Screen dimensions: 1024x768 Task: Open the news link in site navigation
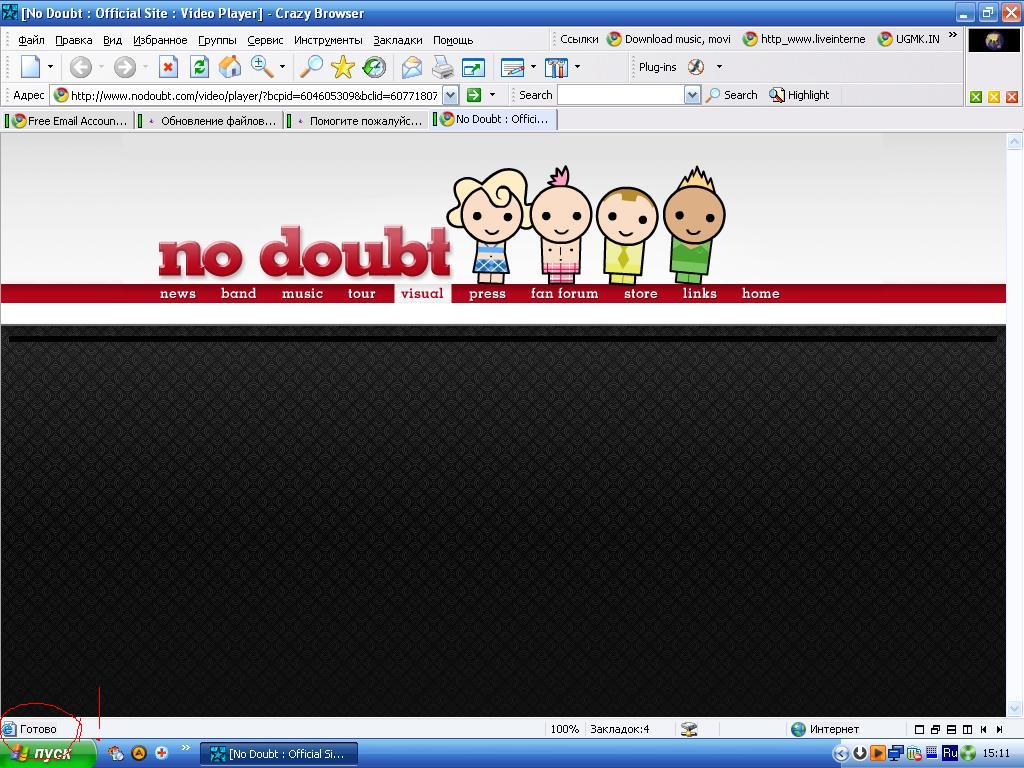pyautogui.click(x=178, y=293)
